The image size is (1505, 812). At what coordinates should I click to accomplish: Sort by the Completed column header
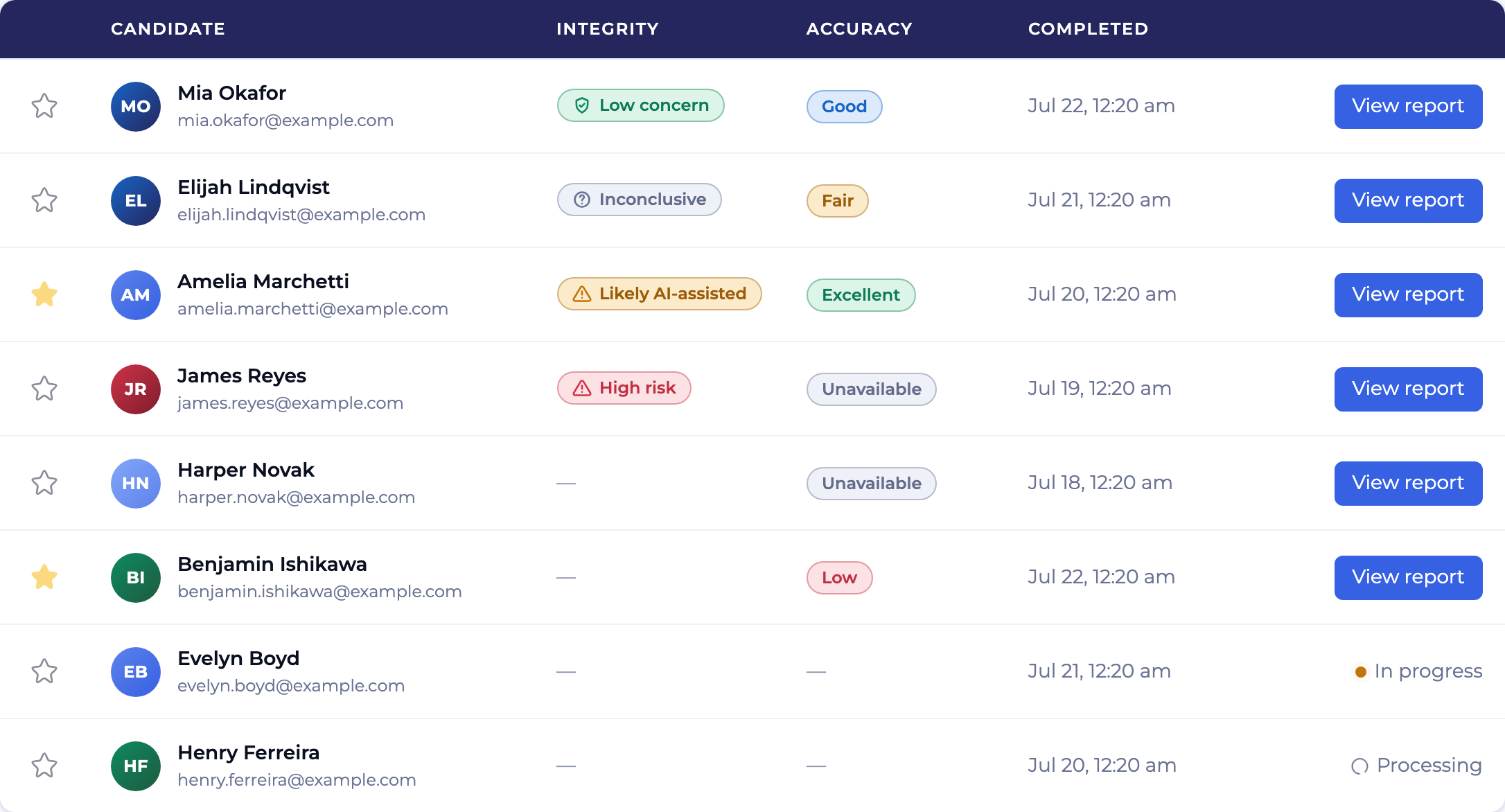(x=1089, y=29)
